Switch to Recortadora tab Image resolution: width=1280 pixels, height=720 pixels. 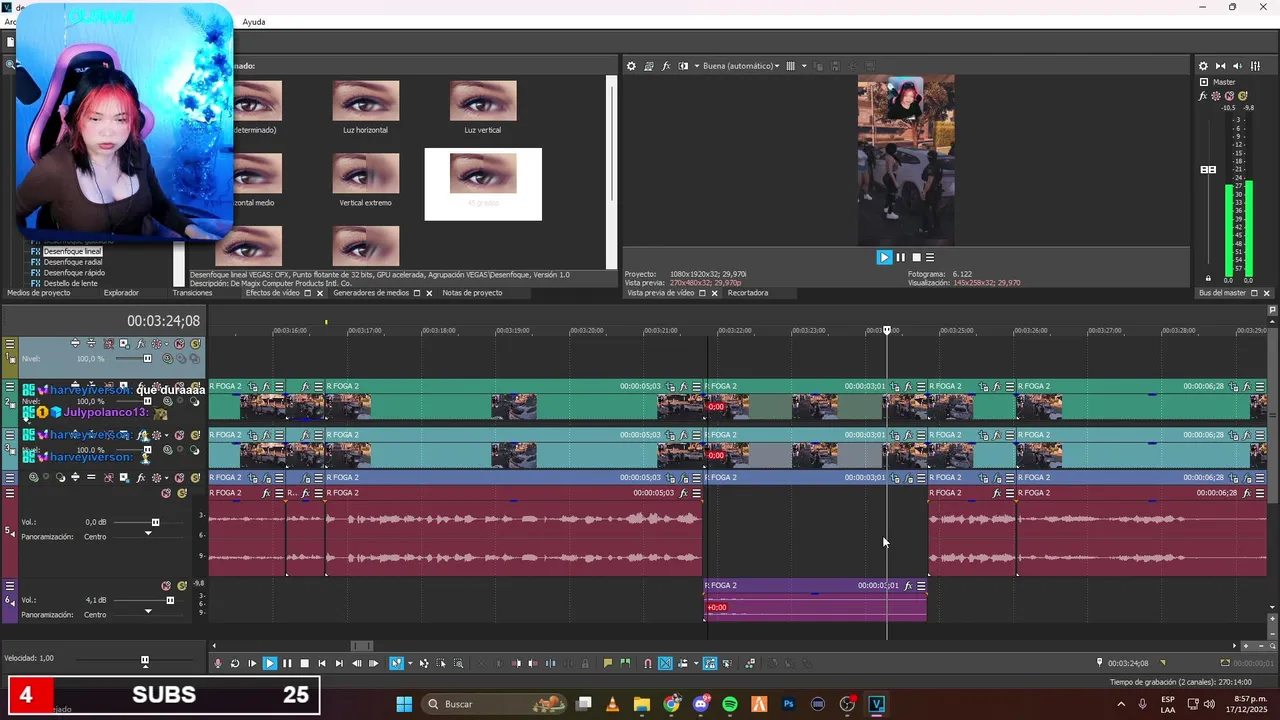[748, 293]
